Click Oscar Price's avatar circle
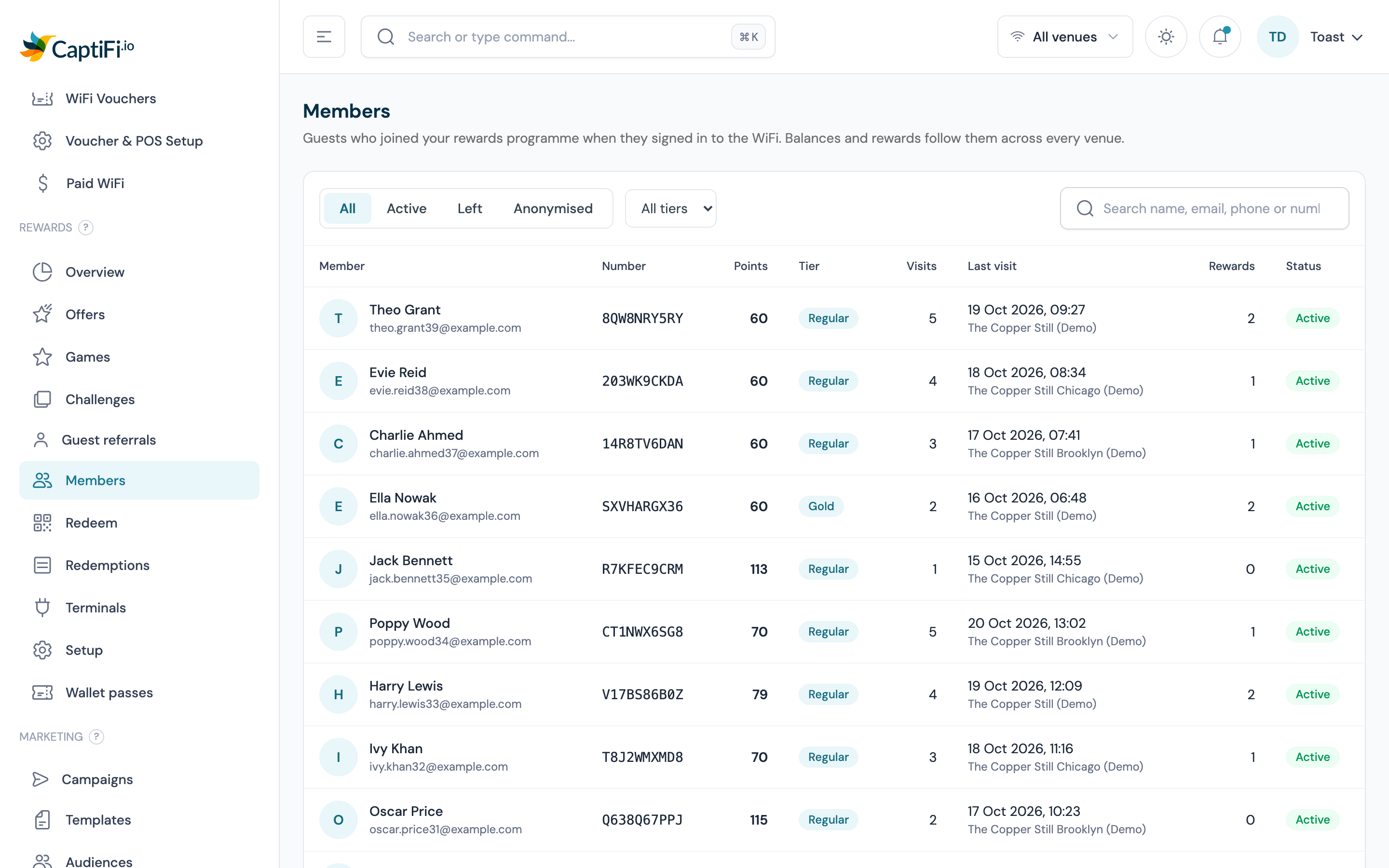 339,820
